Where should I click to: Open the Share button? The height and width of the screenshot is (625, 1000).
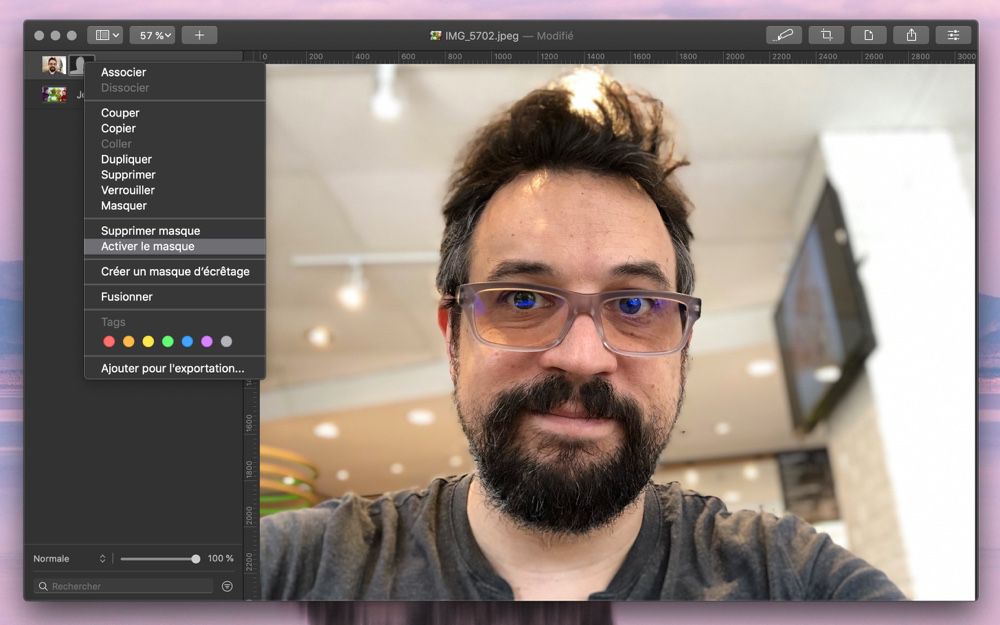click(911, 35)
